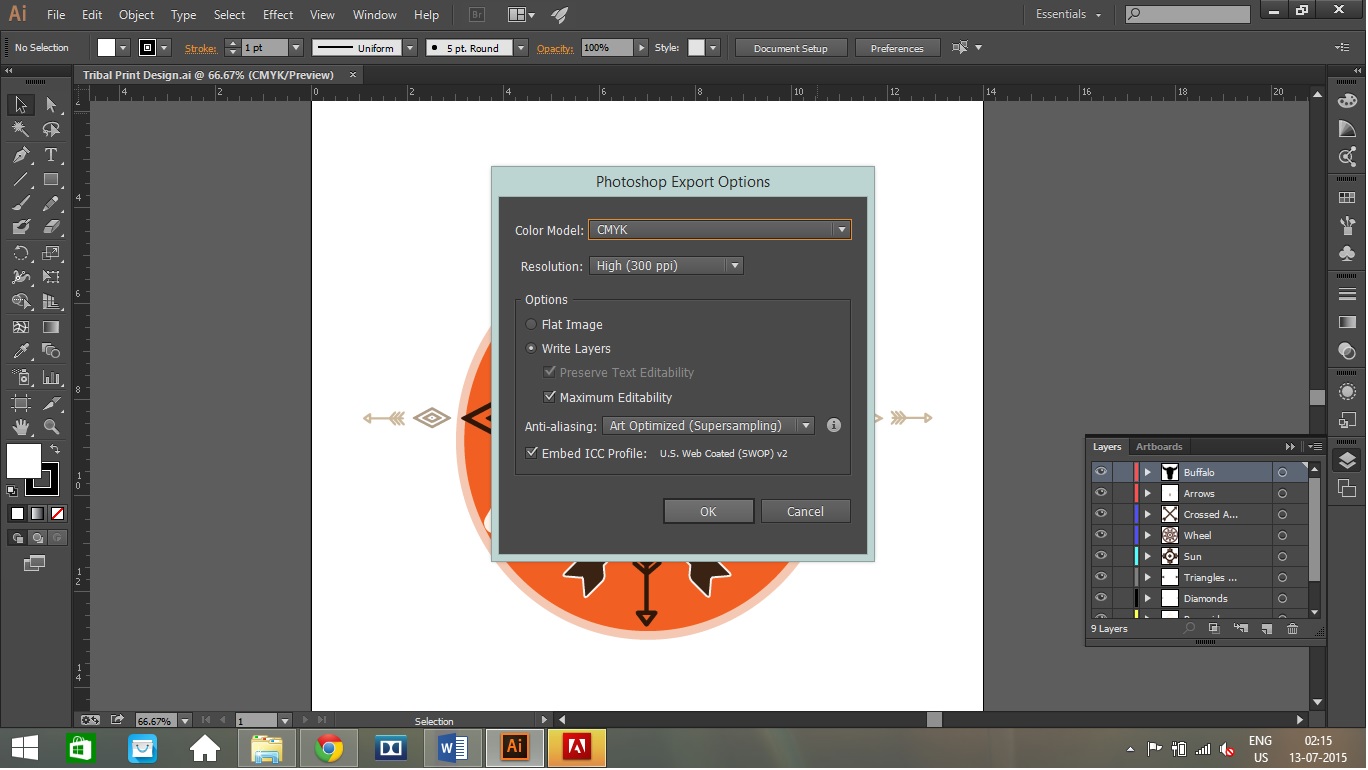Image resolution: width=1368 pixels, height=770 pixels.
Task: Open the stroke weight dropdown
Action: pos(296,48)
